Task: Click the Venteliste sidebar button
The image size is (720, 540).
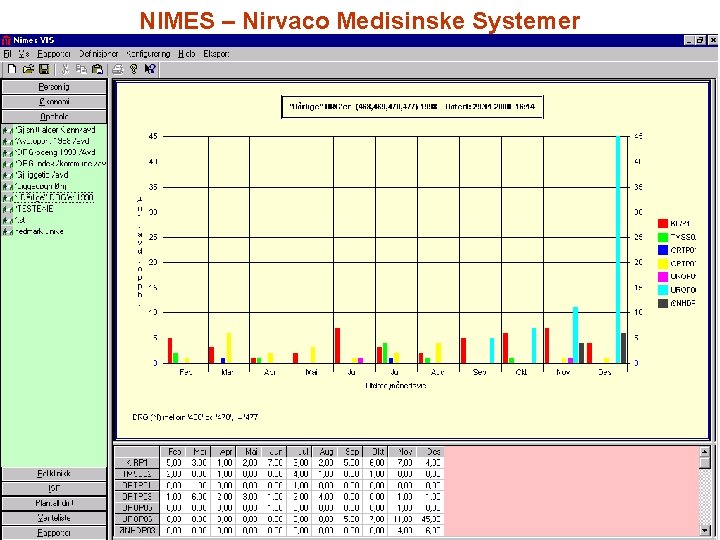Action: [54, 518]
